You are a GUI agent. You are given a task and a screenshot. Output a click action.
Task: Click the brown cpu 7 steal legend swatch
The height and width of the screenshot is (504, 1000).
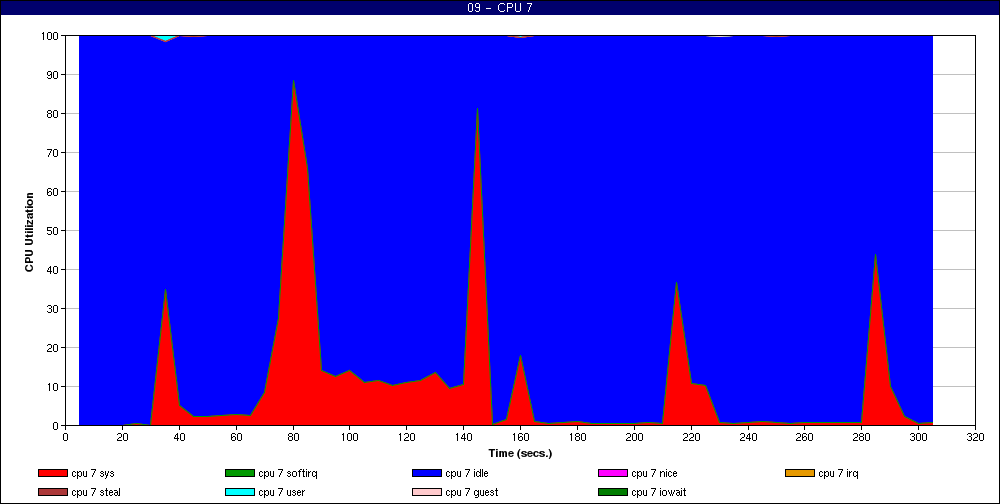click(x=52, y=493)
